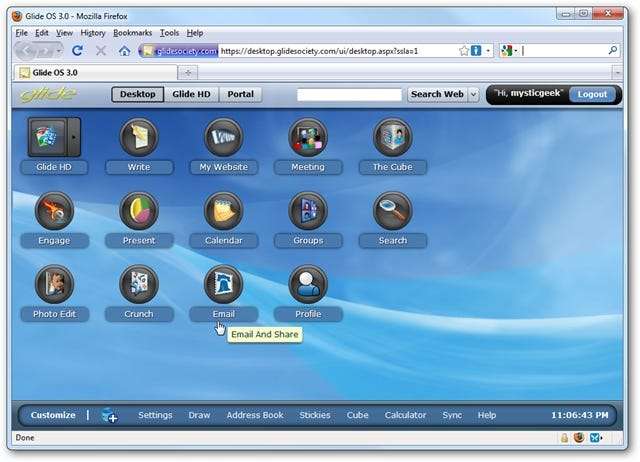Open the Tools menu
Image resolution: width=640 pixels, height=462 pixels.
[169, 33]
